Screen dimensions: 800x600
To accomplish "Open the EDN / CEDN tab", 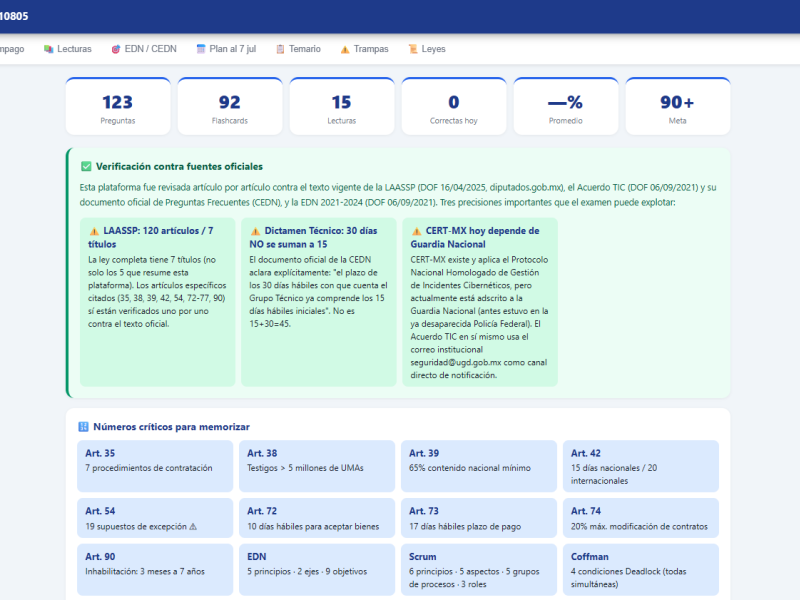I will (x=144, y=49).
